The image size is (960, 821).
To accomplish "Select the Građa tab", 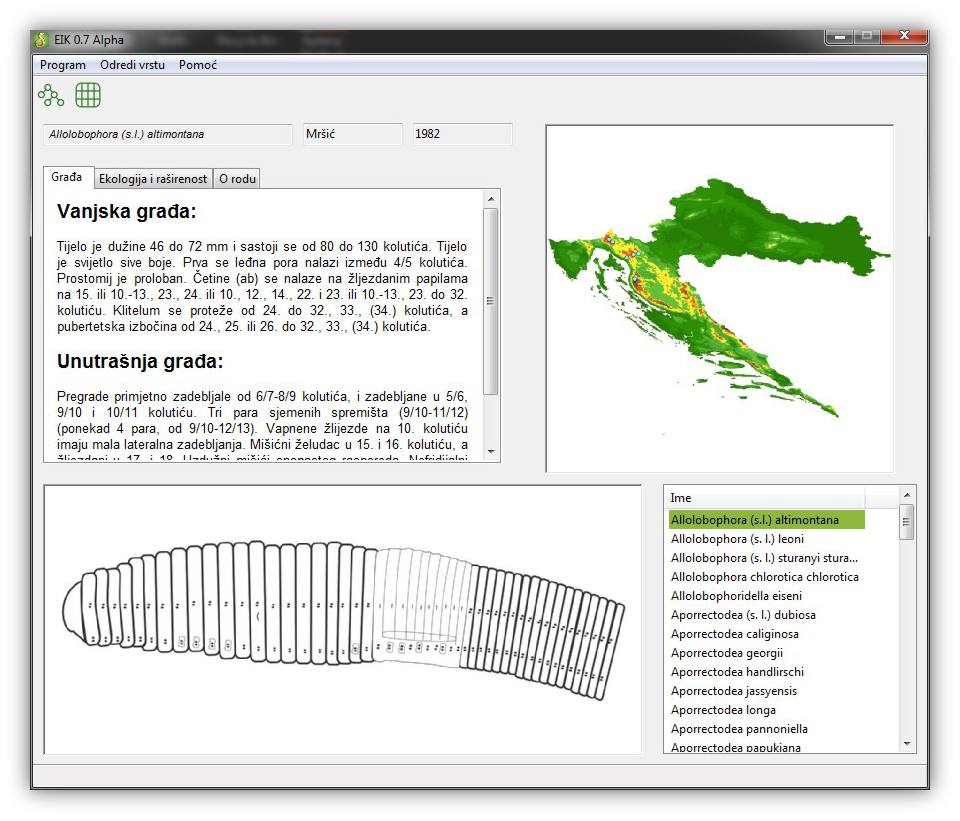I will tap(67, 177).
